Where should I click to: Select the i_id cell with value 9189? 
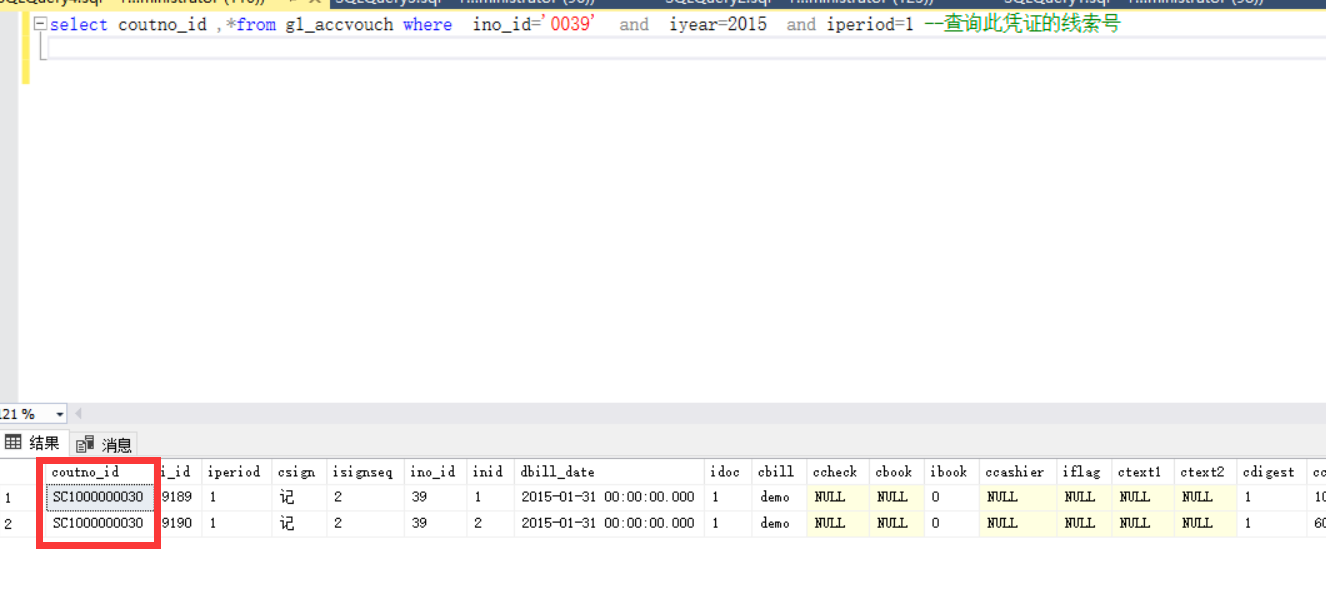[x=178, y=497]
